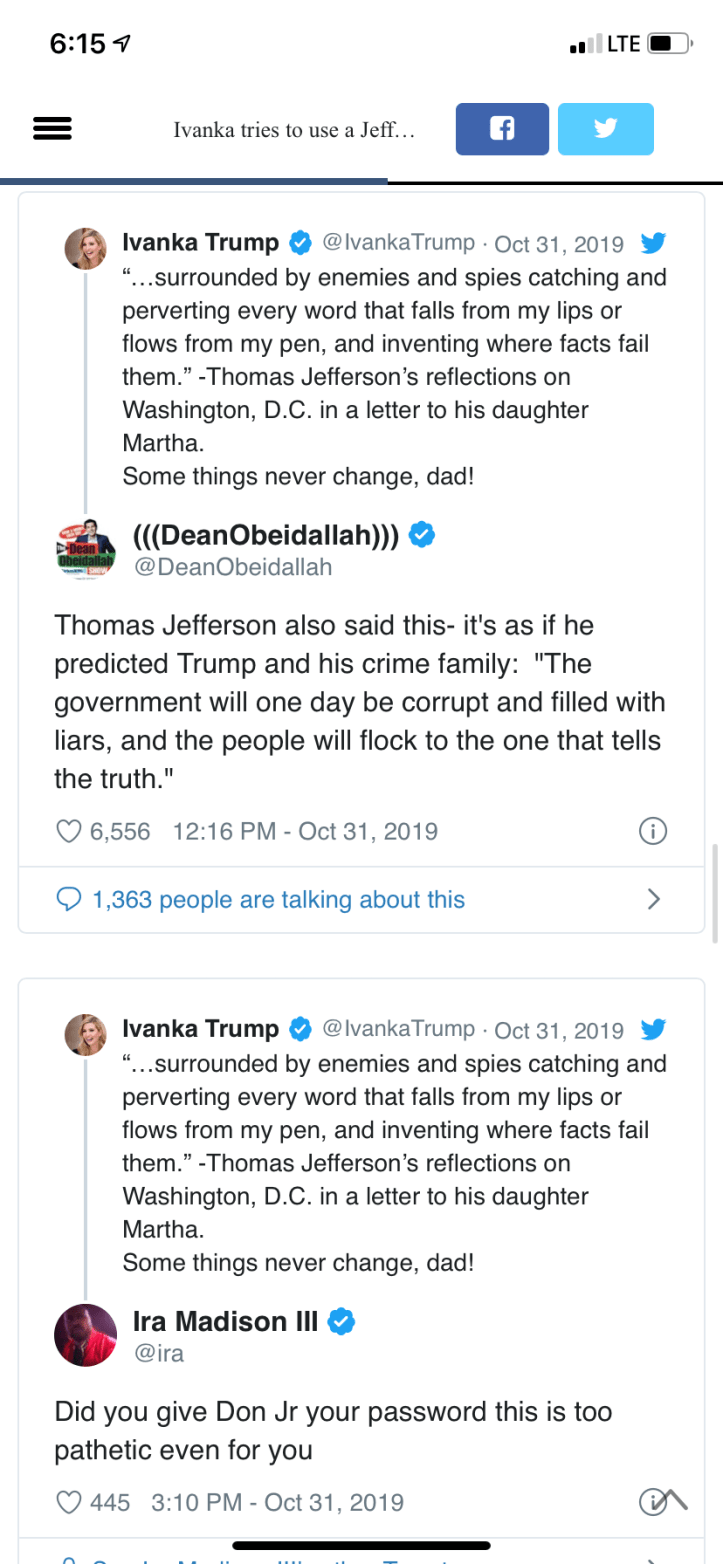Viewport: 723px width, 1564px height.
Task: Open the 12:16 PM - Oct 31, 2019 timestamp
Action: 305,831
